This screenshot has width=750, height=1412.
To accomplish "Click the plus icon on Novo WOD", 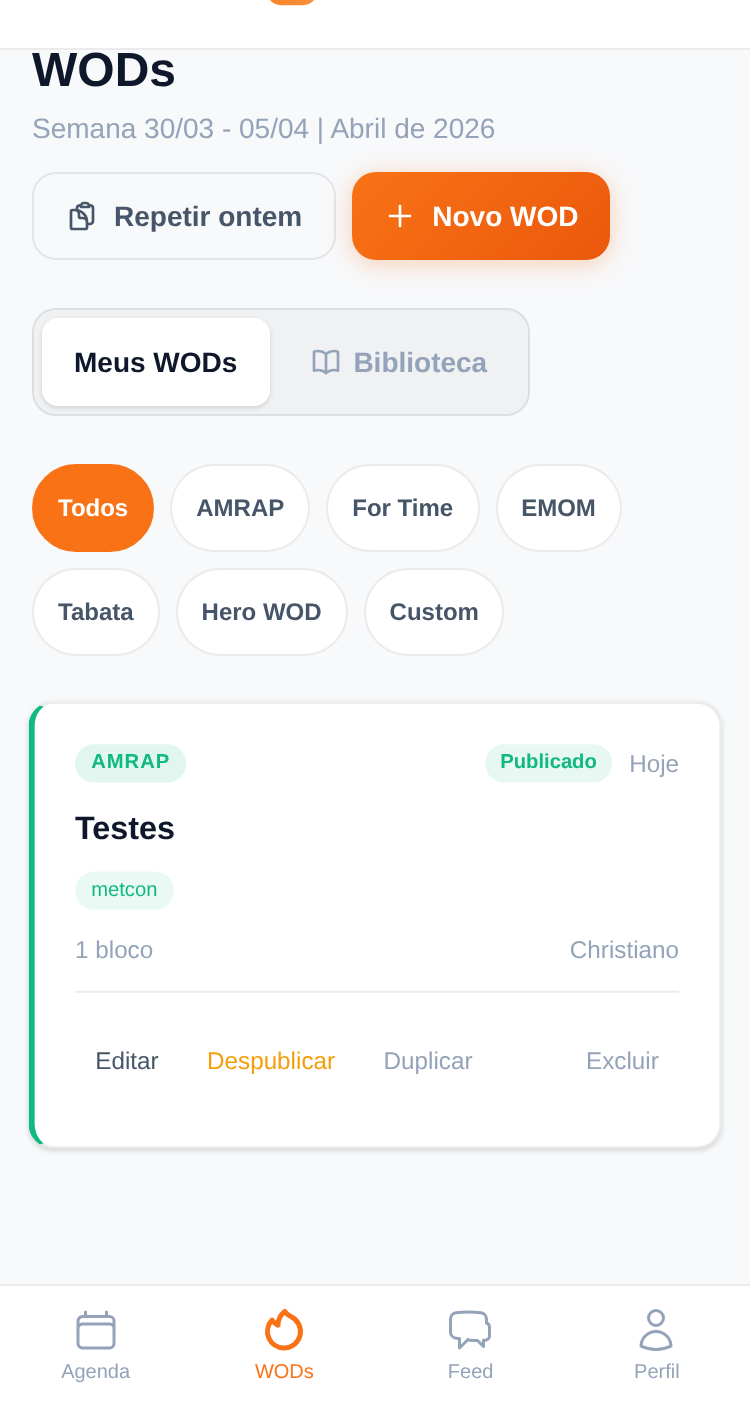I will (x=400, y=216).
